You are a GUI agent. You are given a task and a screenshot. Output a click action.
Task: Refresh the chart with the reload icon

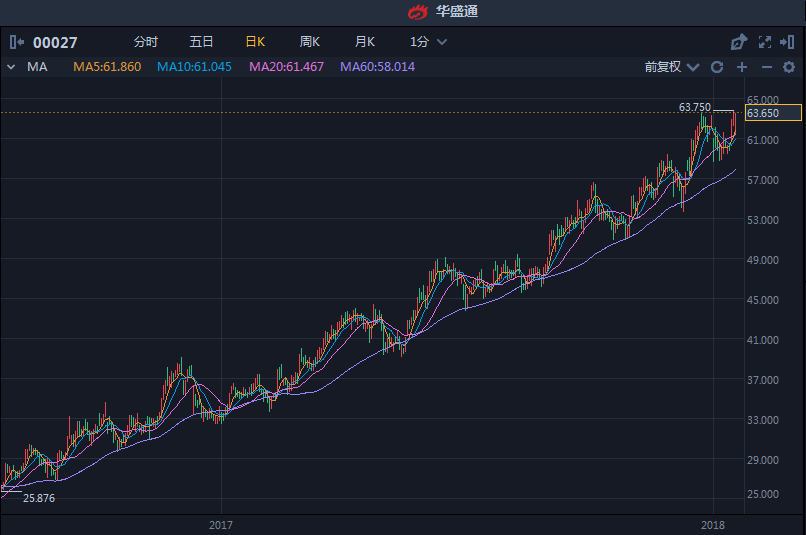pyautogui.click(x=716, y=67)
